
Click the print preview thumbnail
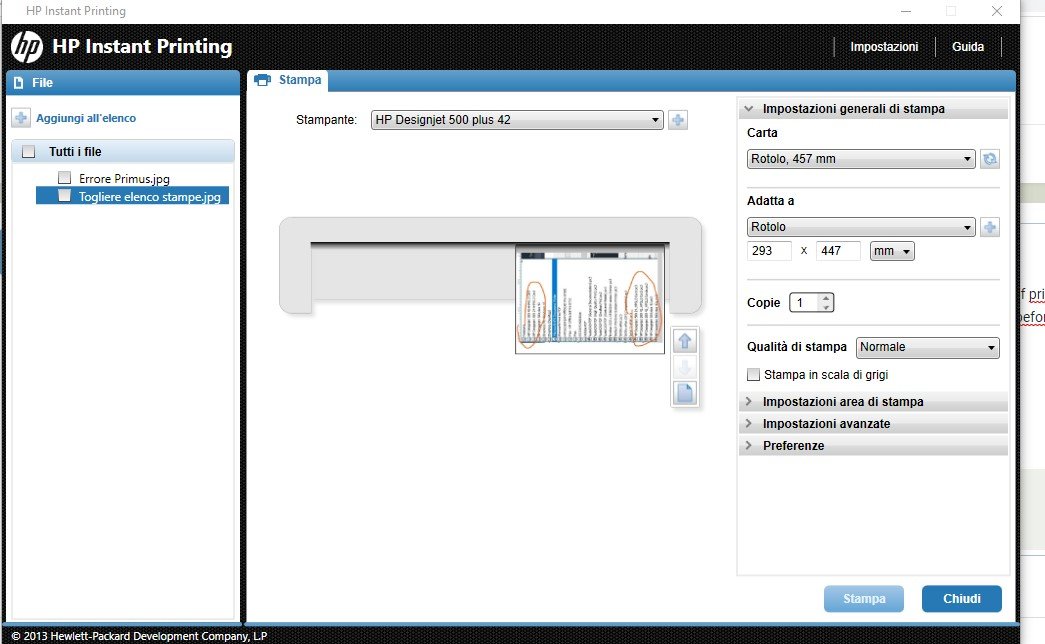tap(590, 299)
